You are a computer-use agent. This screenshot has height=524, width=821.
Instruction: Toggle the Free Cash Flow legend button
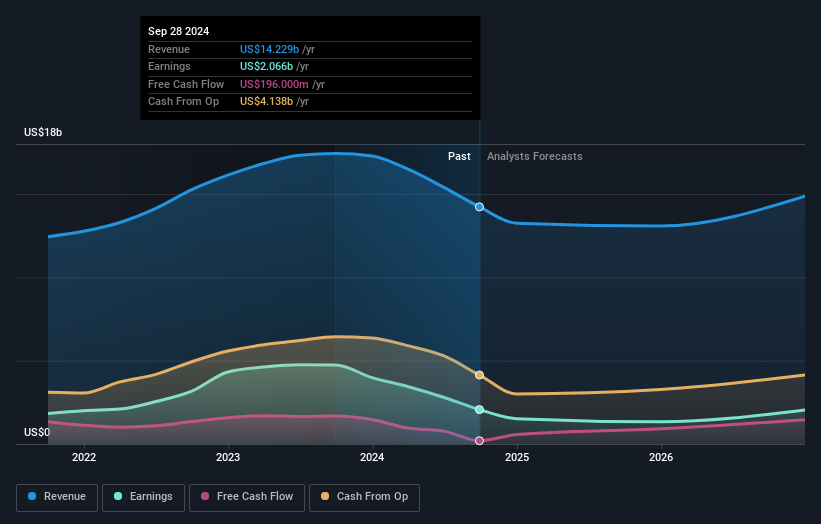click(247, 497)
